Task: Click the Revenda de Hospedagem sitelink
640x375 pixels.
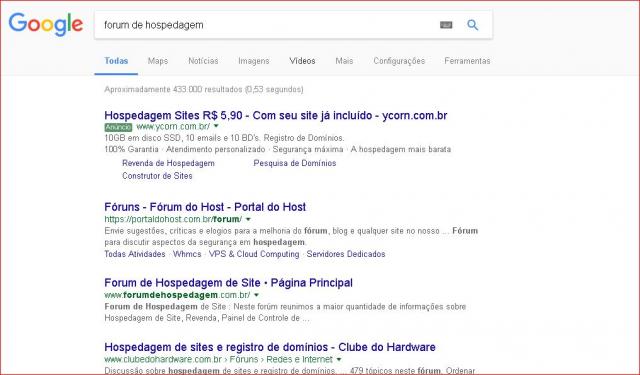Action: [x=168, y=163]
